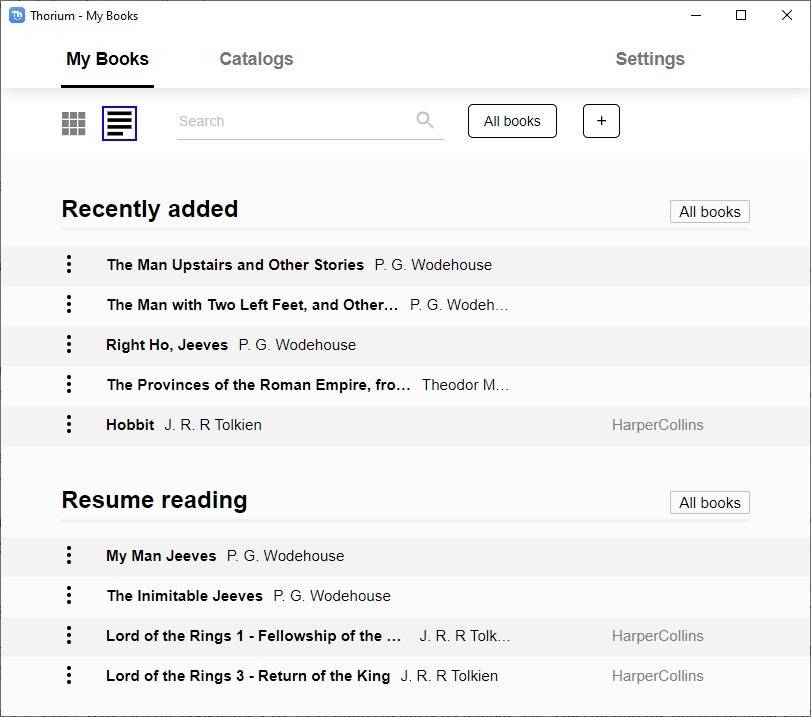The width and height of the screenshot is (811, 717).
Task: Click author Theodor M… on Roman Empire row
Action: click(x=465, y=385)
